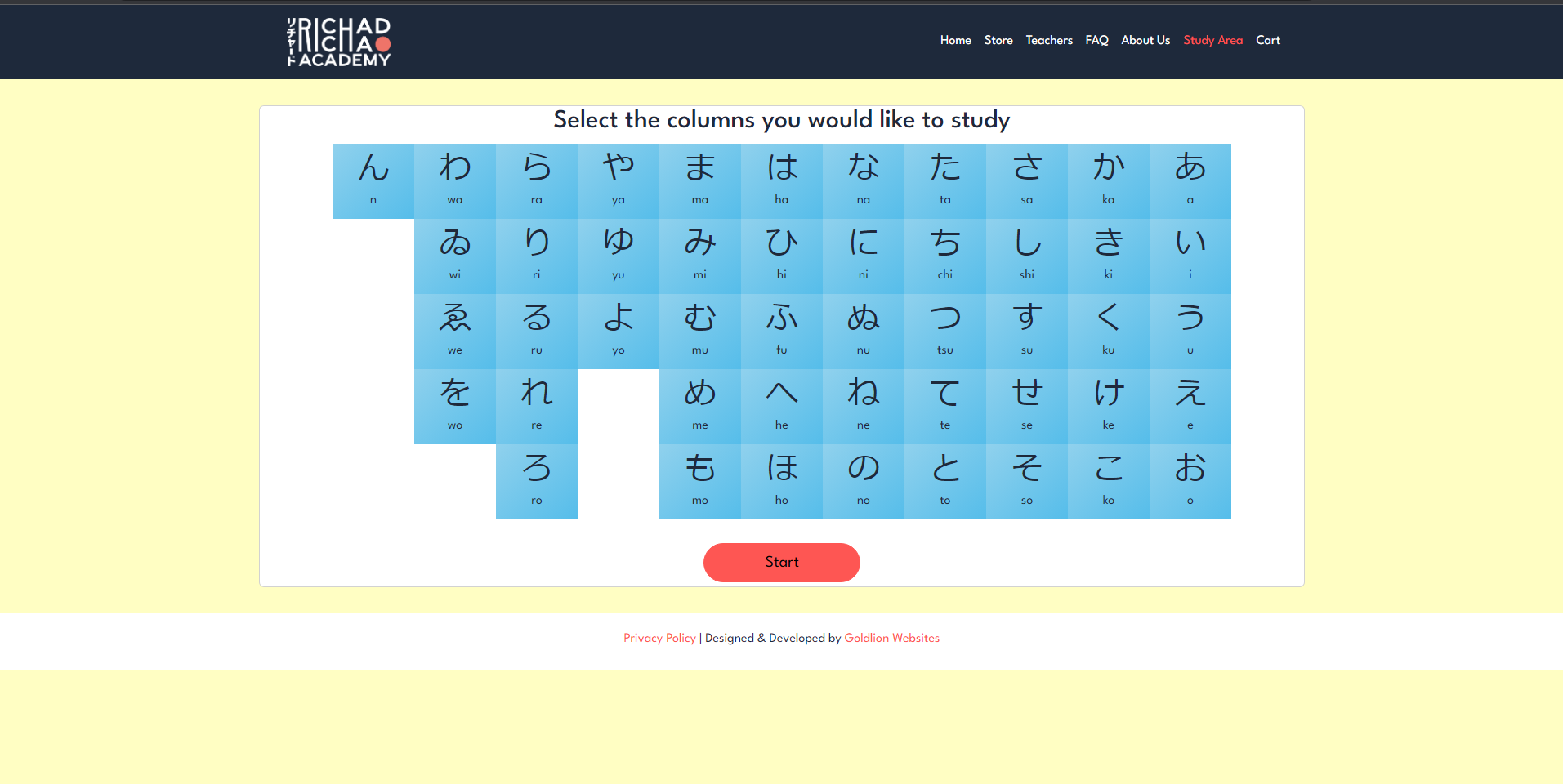Viewport: 1563px width, 784px height.
Task: Open the Home page
Action: tap(954, 40)
